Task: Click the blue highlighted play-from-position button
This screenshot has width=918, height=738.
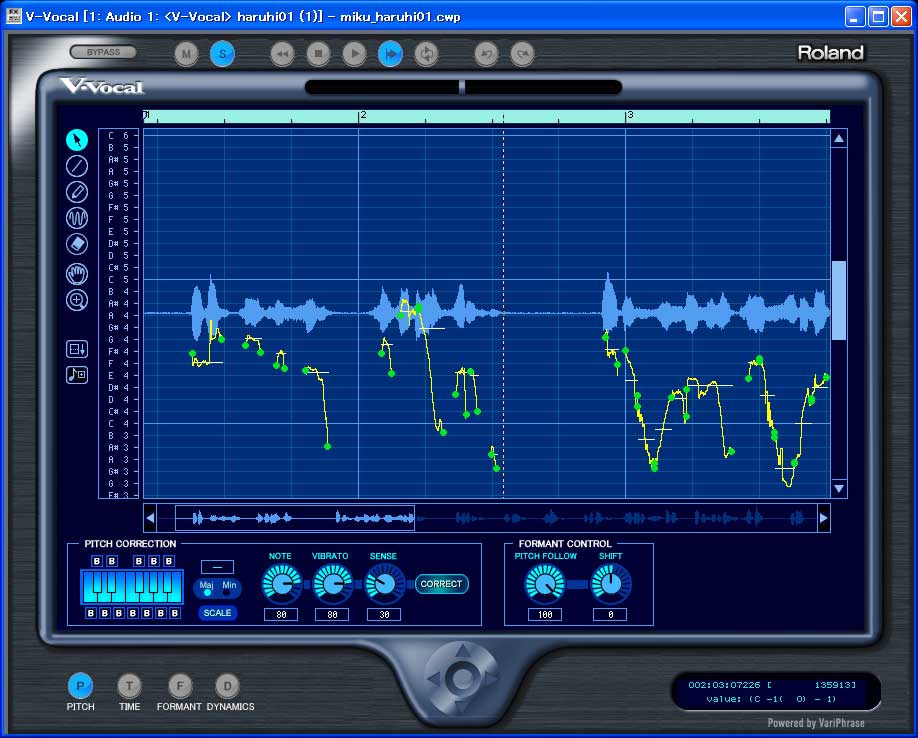Action: click(391, 54)
